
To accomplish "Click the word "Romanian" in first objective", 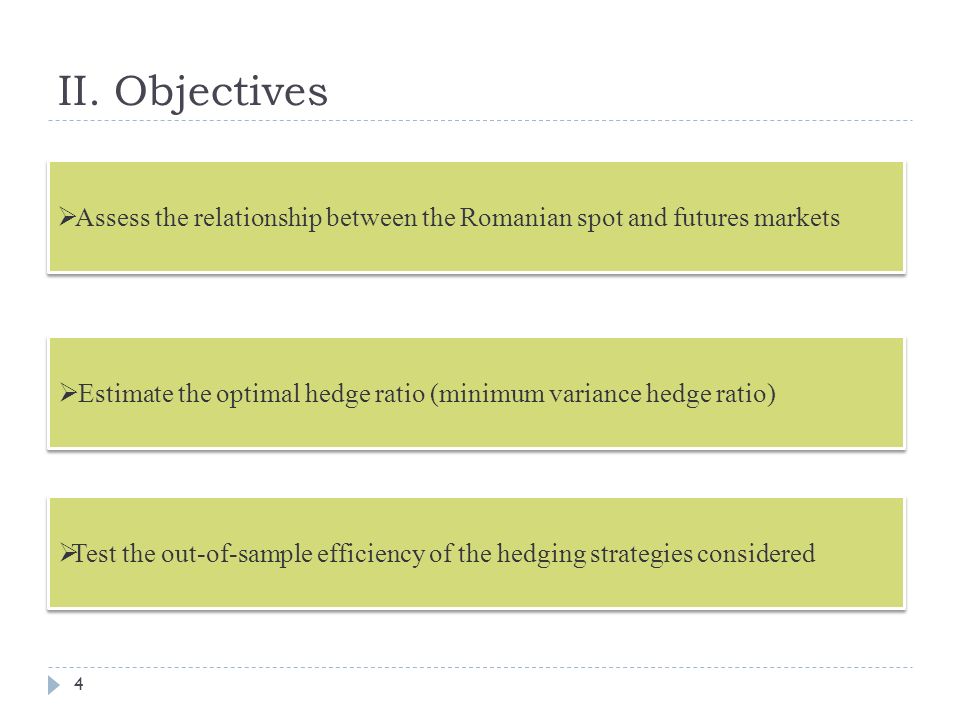I will point(516,218).
